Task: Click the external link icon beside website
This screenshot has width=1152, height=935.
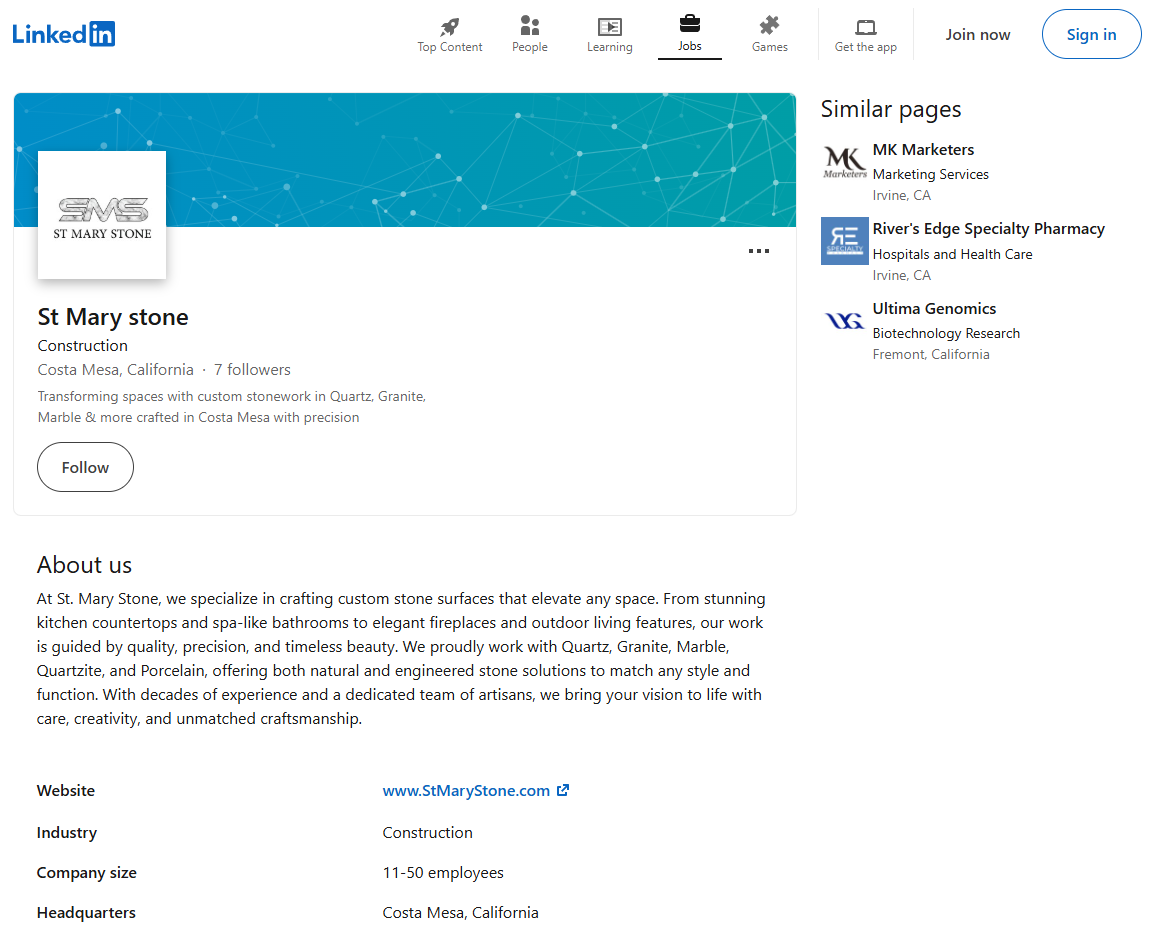Action: 563,790
